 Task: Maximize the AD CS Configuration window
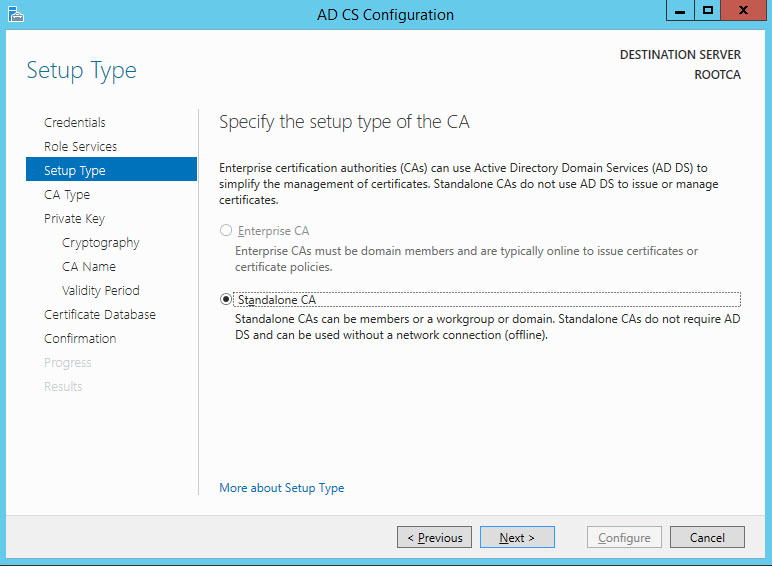coord(708,10)
